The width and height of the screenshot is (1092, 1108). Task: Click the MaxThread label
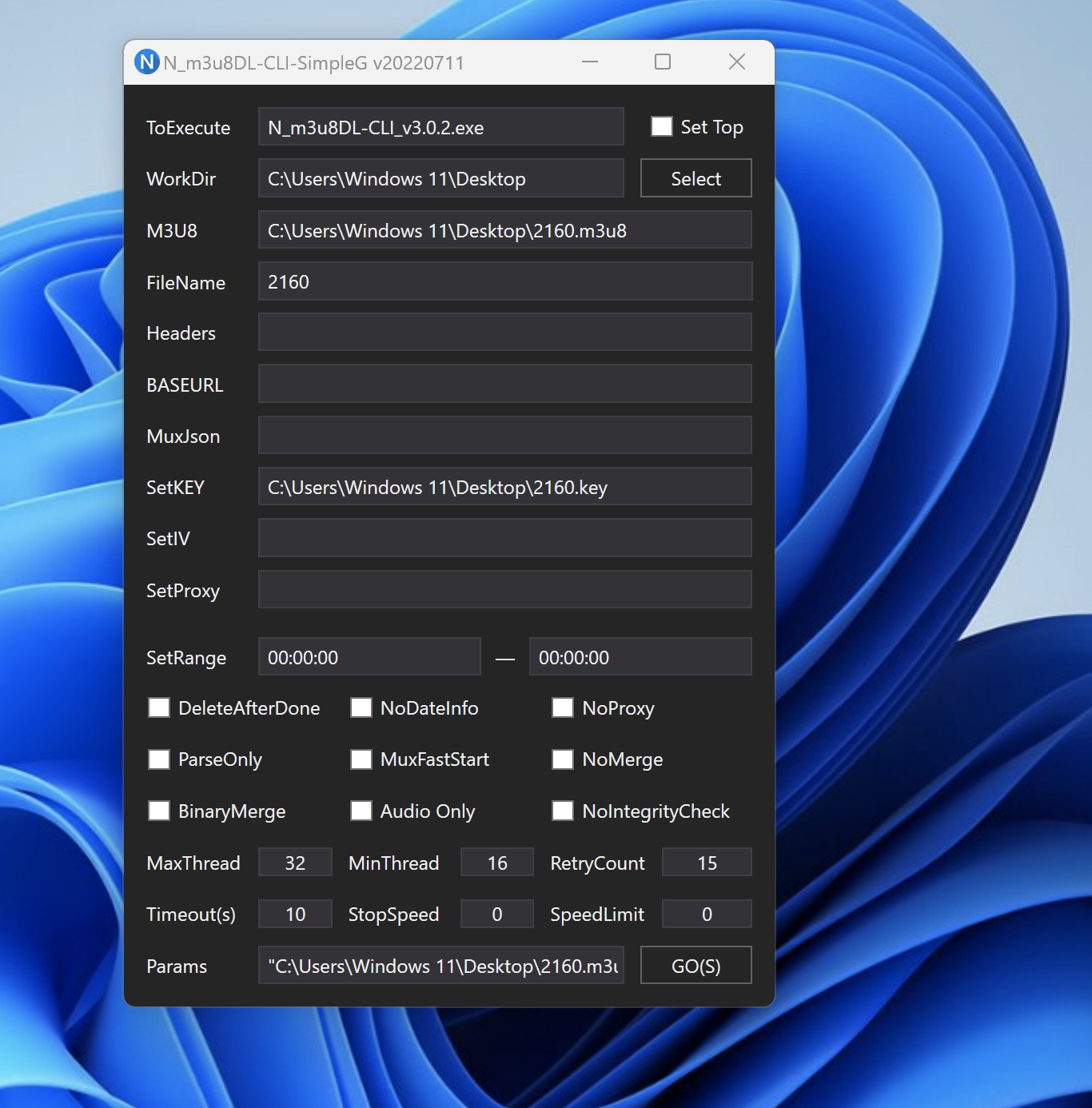pos(193,863)
